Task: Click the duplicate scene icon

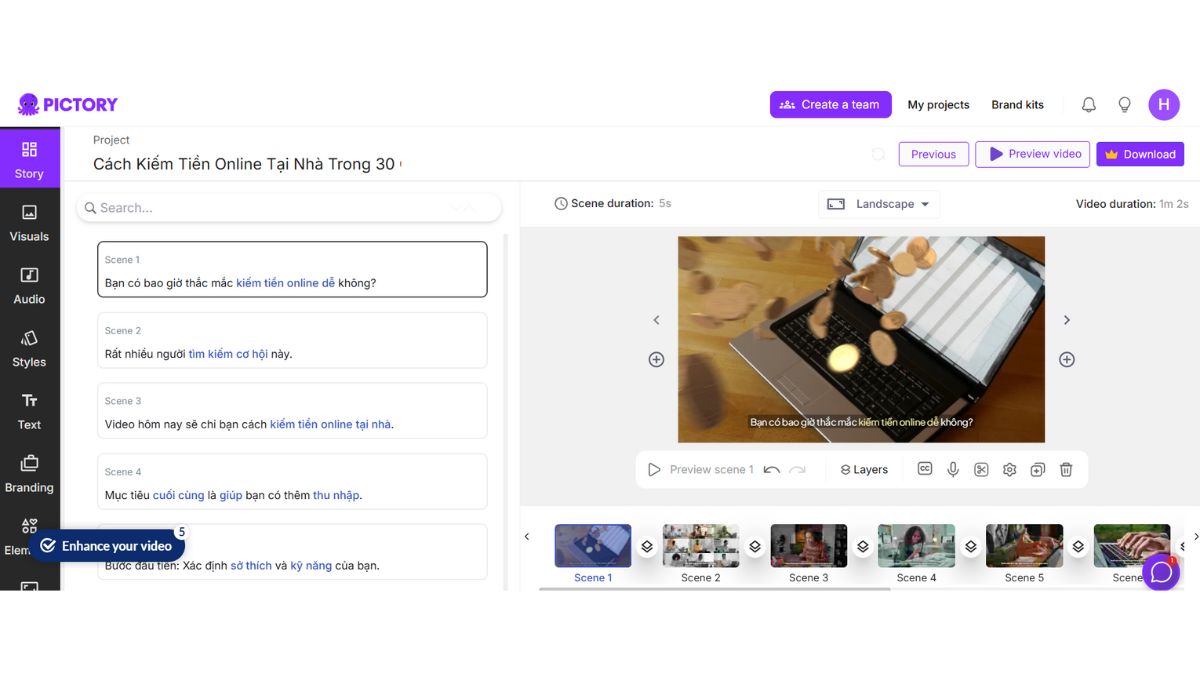Action: (1038, 469)
